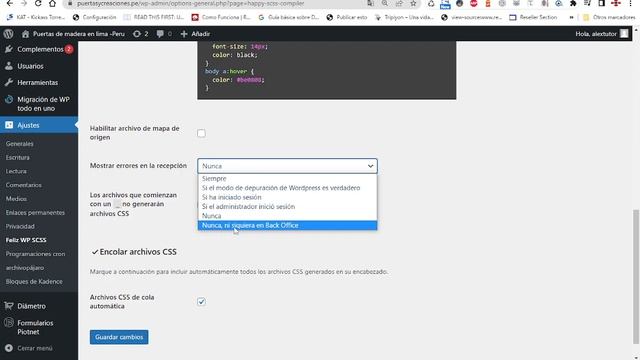Go to Medios settings submenu
The height and width of the screenshot is (360, 640).
(x=16, y=199)
